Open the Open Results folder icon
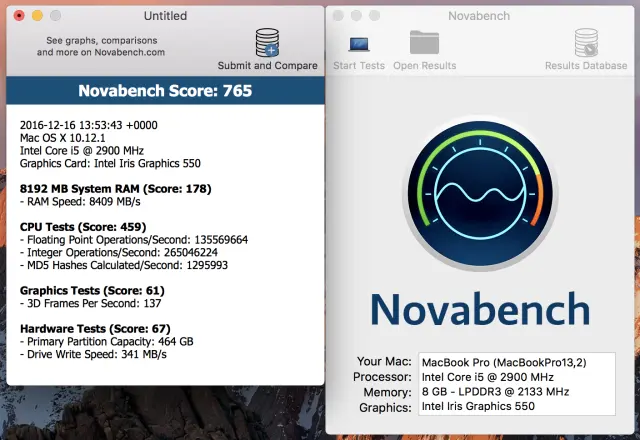The width and height of the screenshot is (640, 440). [424, 43]
